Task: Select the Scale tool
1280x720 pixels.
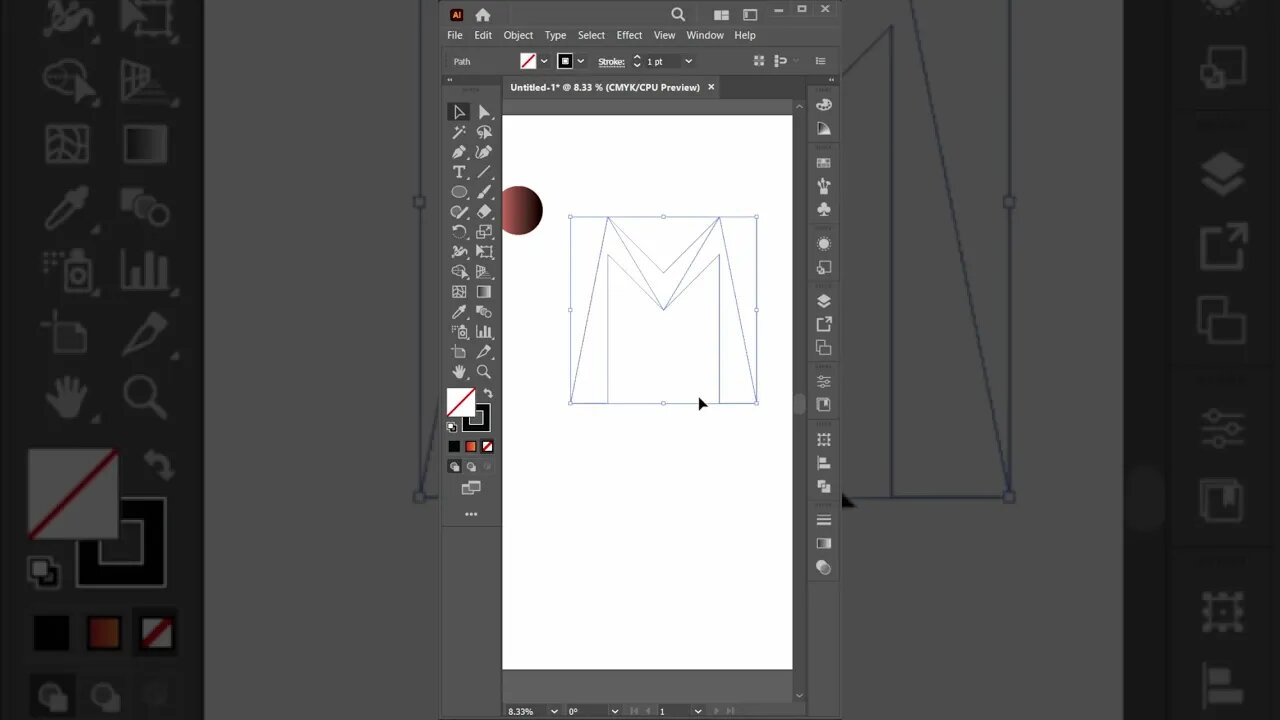Action: [x=484, y=232]
